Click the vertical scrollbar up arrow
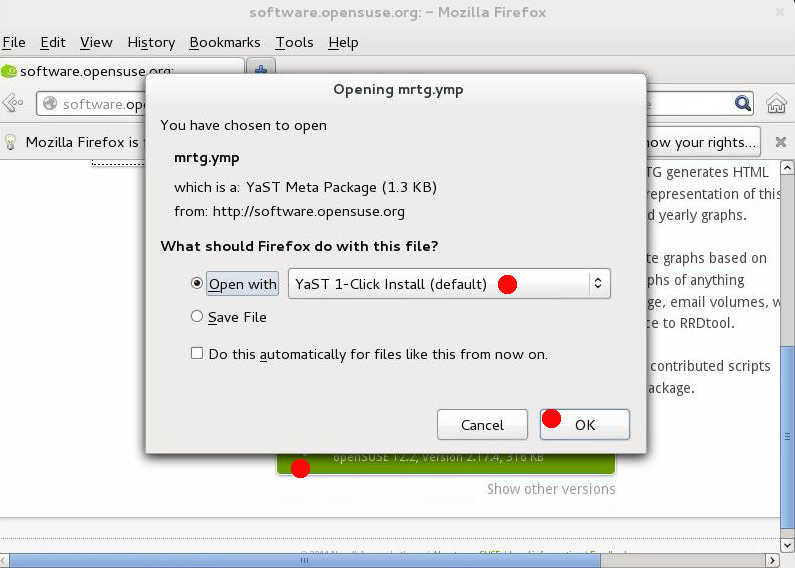 (787, 167)
